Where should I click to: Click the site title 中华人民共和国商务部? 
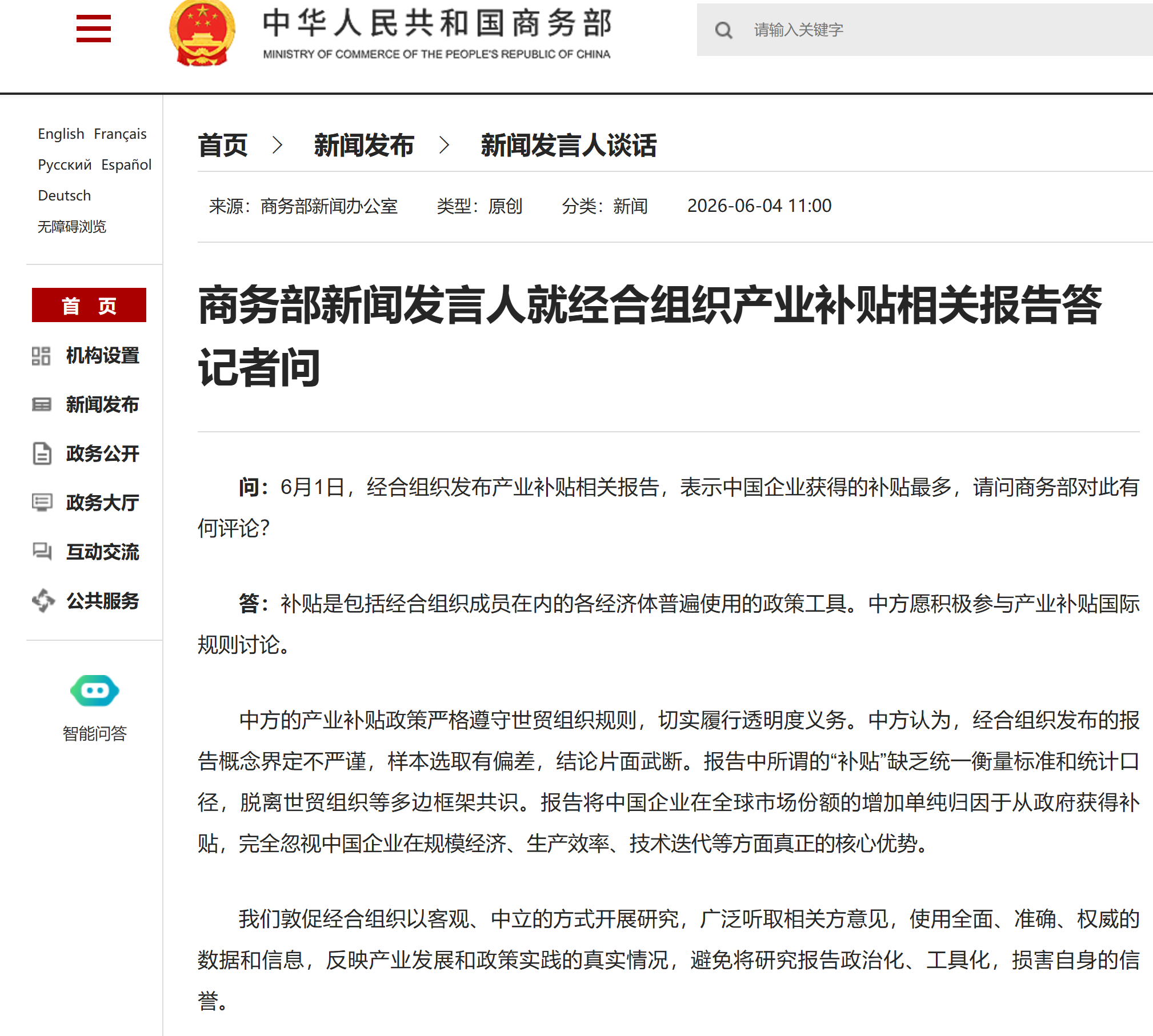point(437,23)
